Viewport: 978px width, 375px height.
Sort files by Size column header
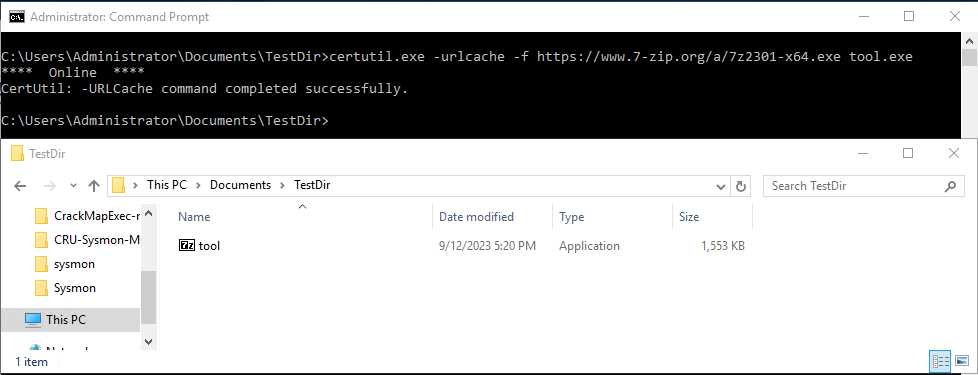689,217
